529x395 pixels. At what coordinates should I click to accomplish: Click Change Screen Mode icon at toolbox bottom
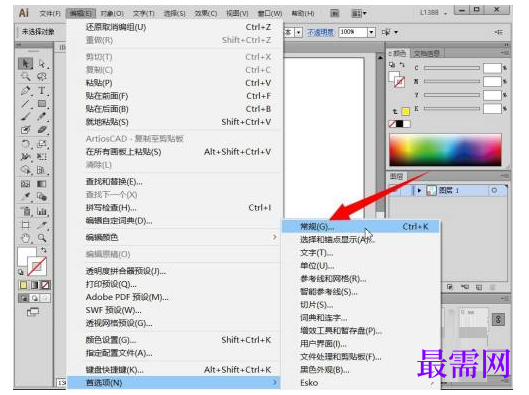(33, 312)
